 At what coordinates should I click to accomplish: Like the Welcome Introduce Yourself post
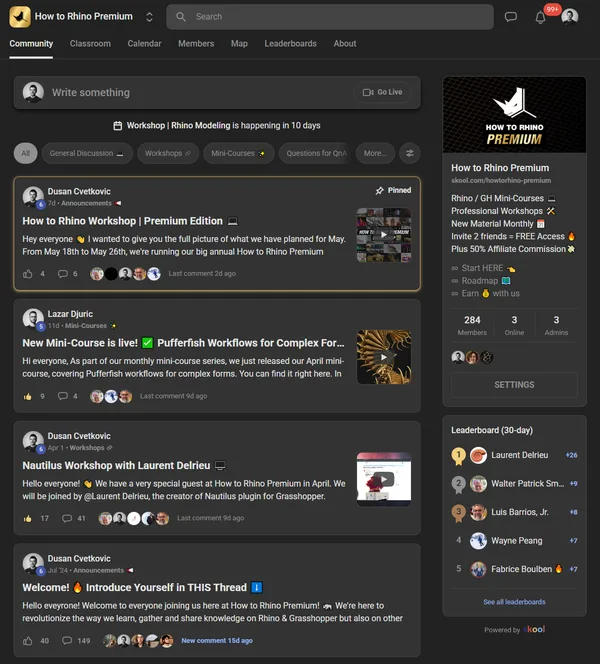(x=28, y=641)
